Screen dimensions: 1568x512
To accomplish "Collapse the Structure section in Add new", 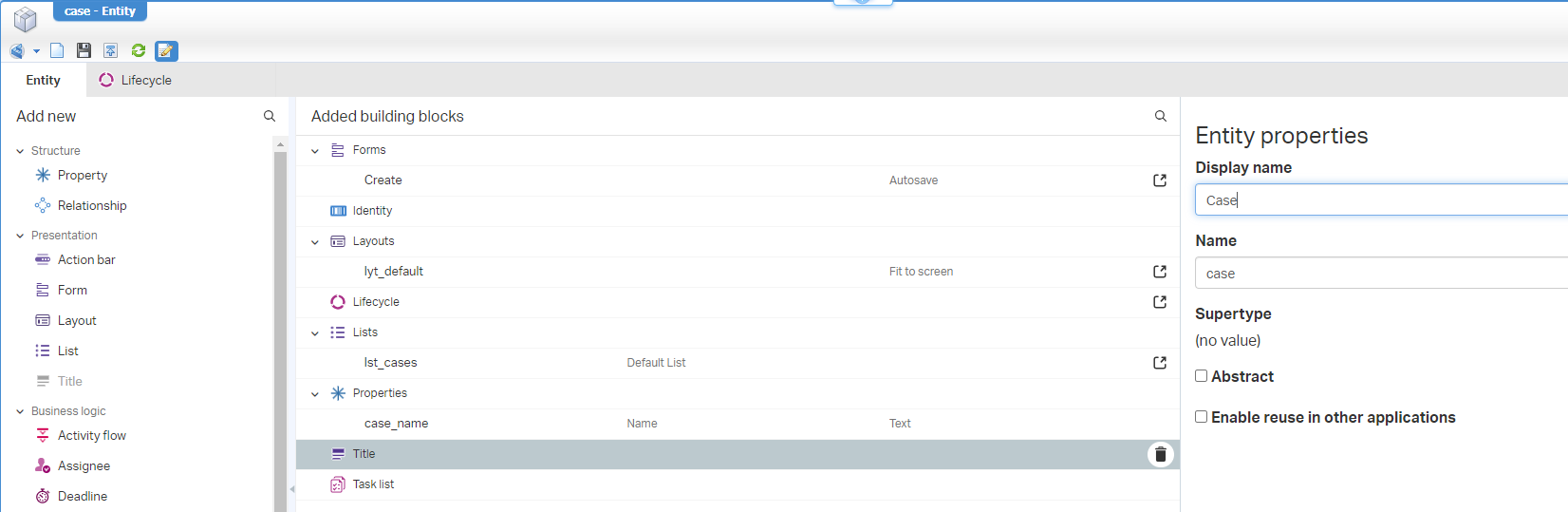I will [20, 151].
